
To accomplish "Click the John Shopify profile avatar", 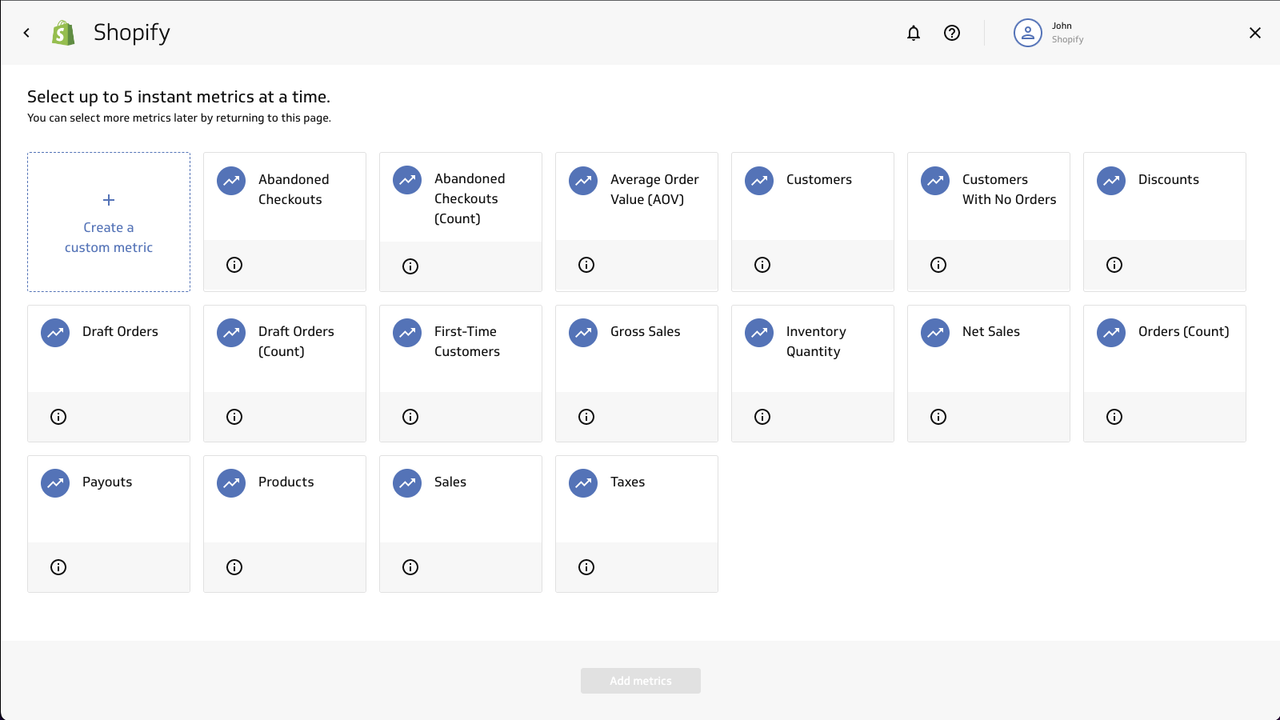I will coord(1028,32).
